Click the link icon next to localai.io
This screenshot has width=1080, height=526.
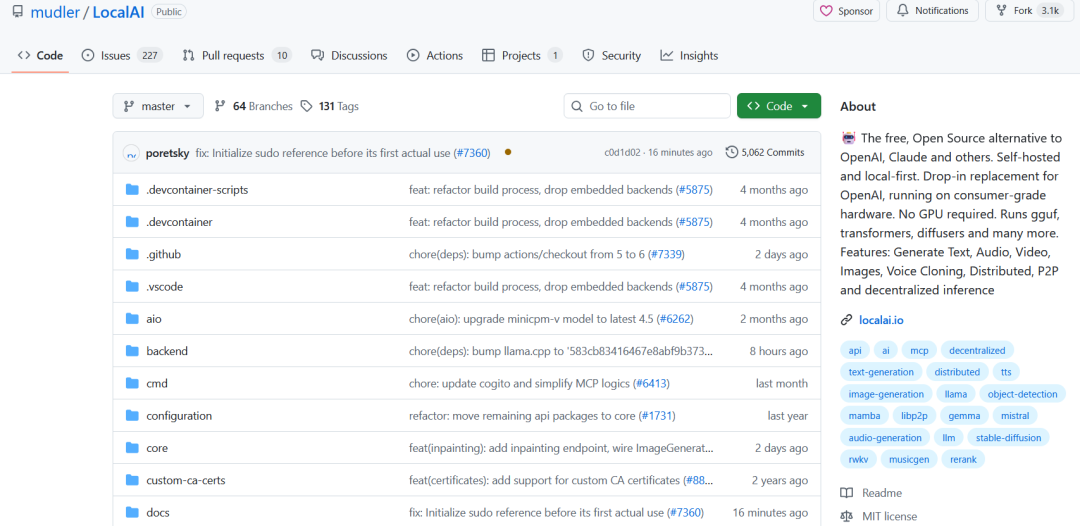click(x=847, y=320)
